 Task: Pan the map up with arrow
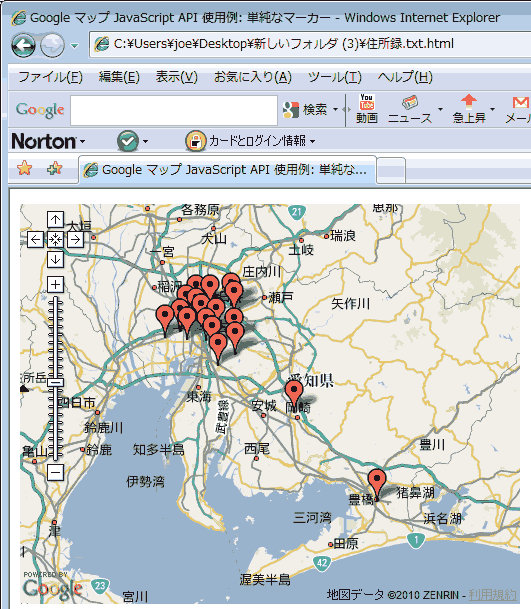coord(55,220)
